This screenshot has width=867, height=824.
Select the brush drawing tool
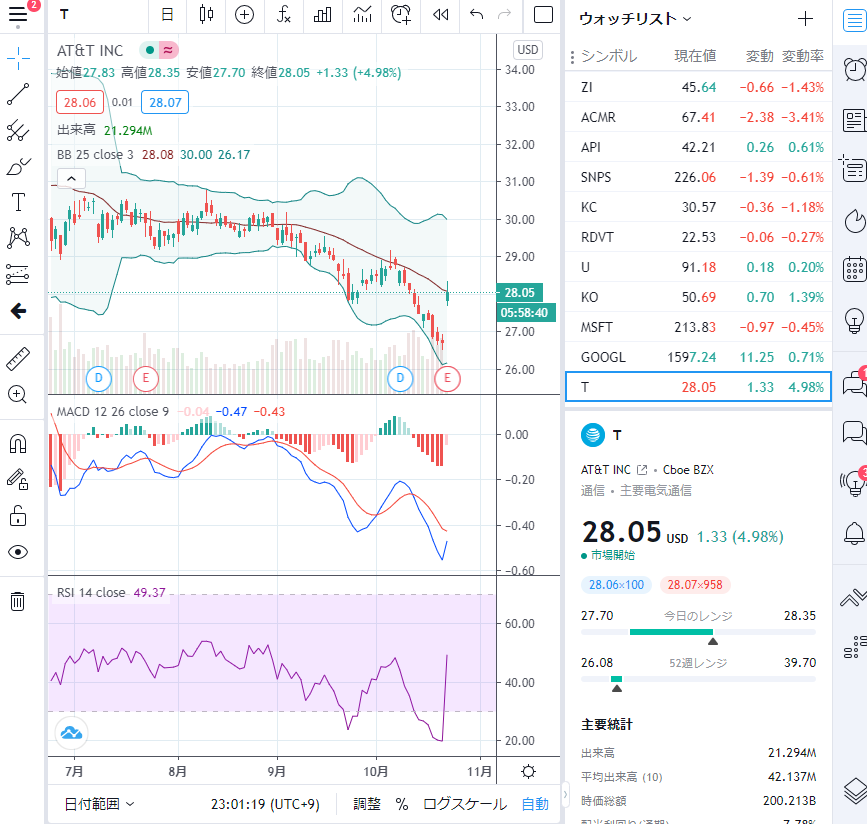(18, 166)
